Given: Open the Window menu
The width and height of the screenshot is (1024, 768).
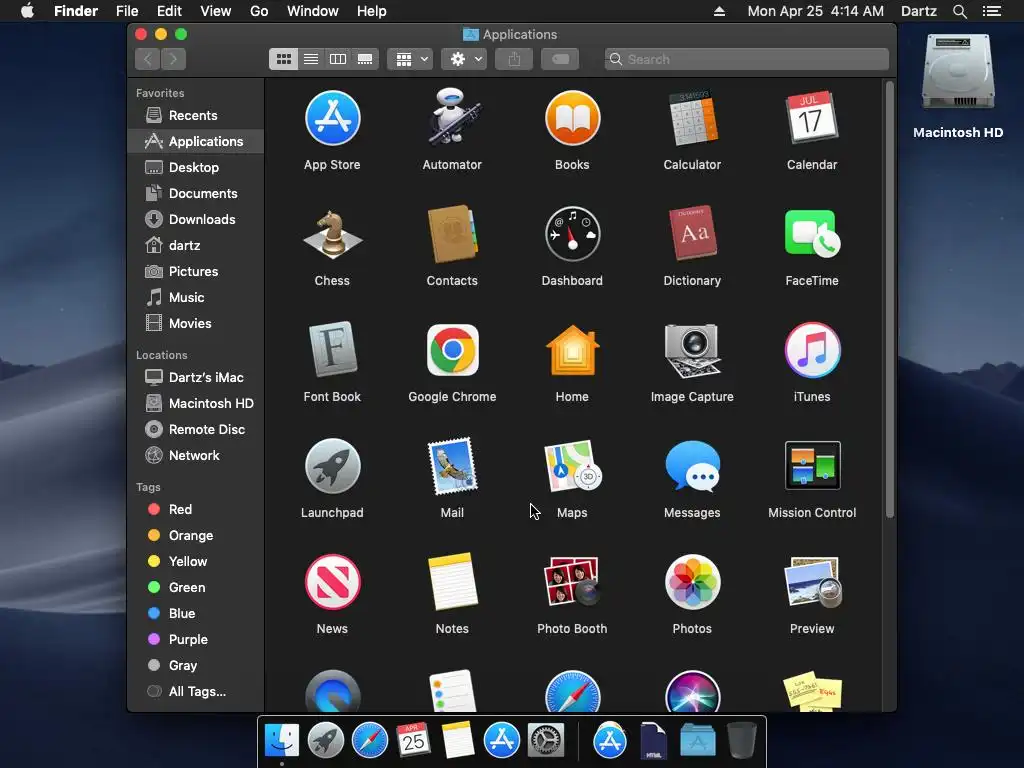Looking at the screenshot, I should (313, 11).
